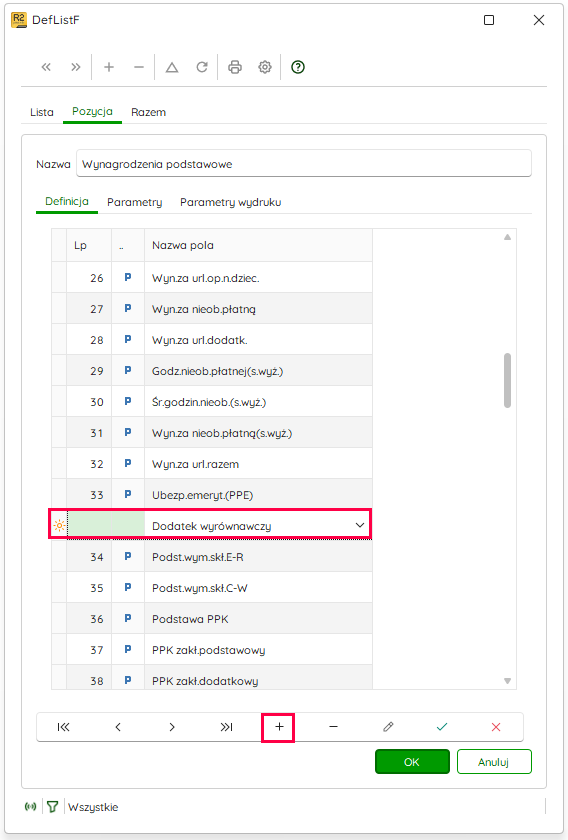Select row PPK zakł.dodatkowy

[x=212, y=678]
